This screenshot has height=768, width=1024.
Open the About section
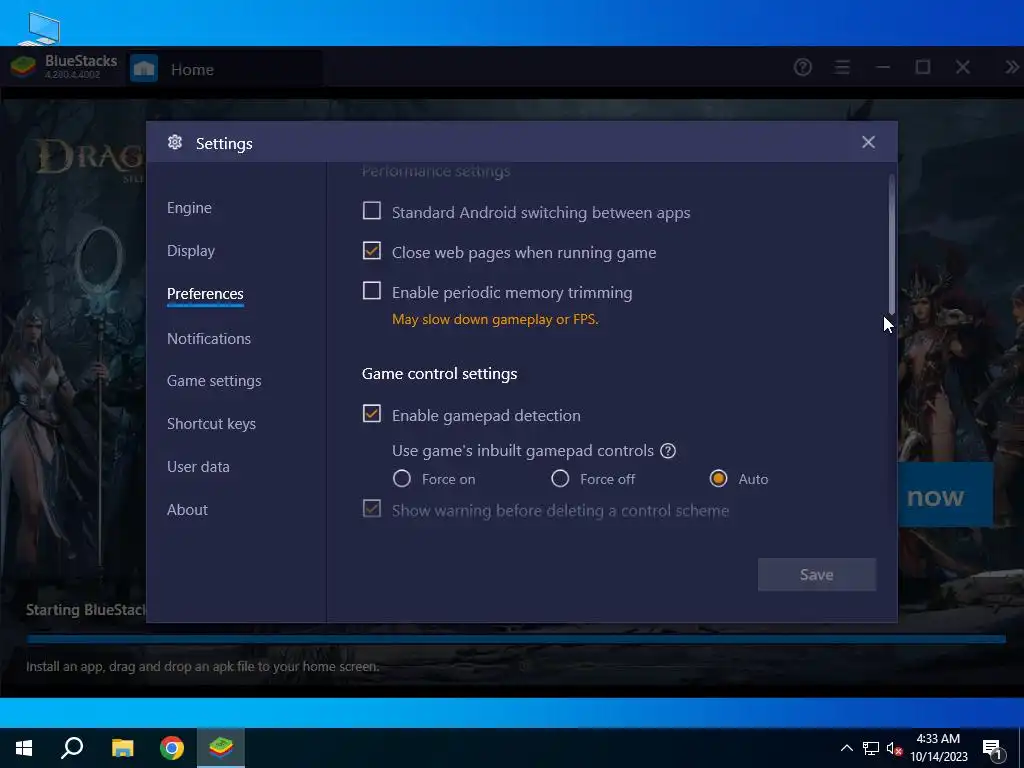pyautogui.click(x=187, y=509)
